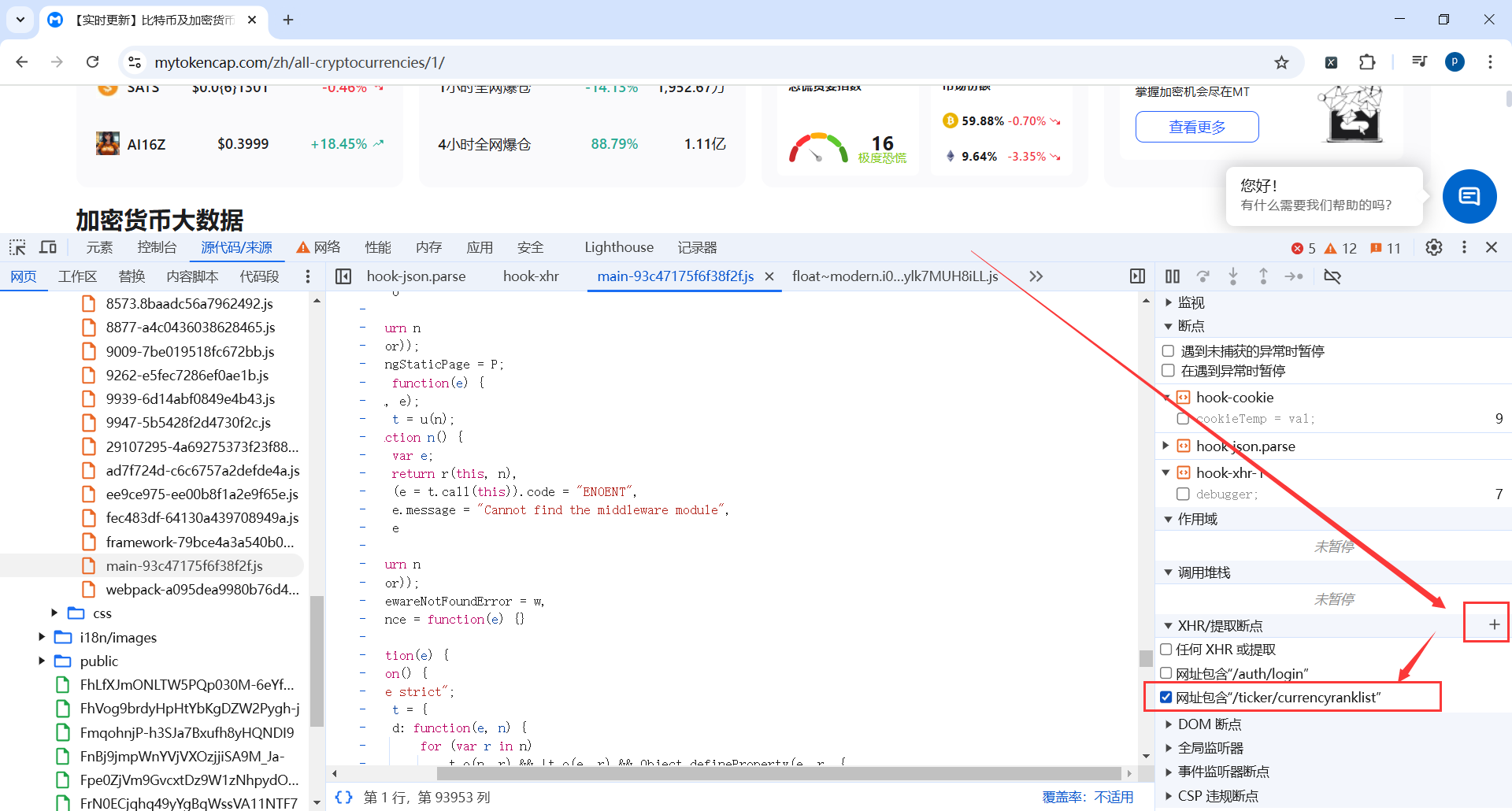Screen dimensions: 1512x811
Task: Expand the Watch (监视) section
Action: click(x=1169, y=302)
